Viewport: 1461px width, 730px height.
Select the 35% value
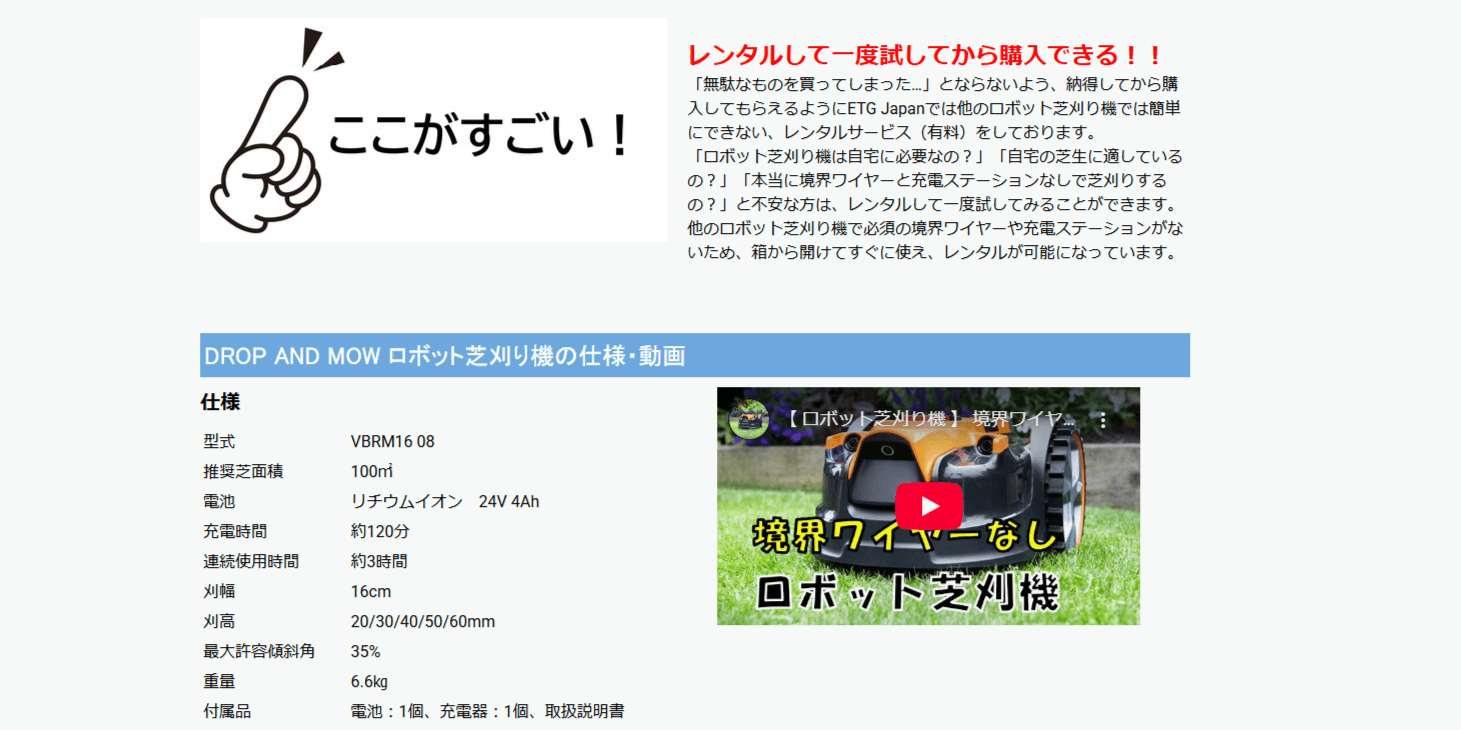(365, 651)
